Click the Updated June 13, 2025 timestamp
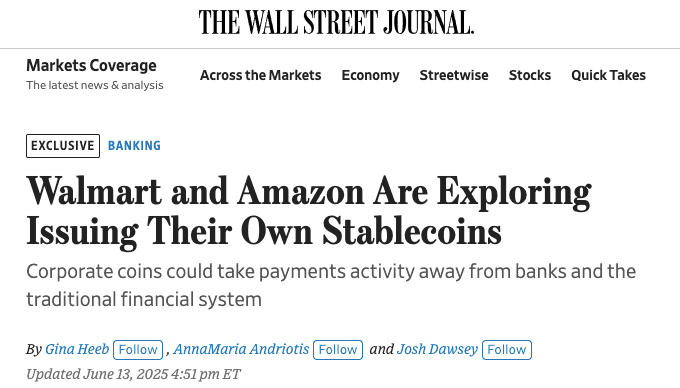 pyautogui.click(x=133, y=374)
